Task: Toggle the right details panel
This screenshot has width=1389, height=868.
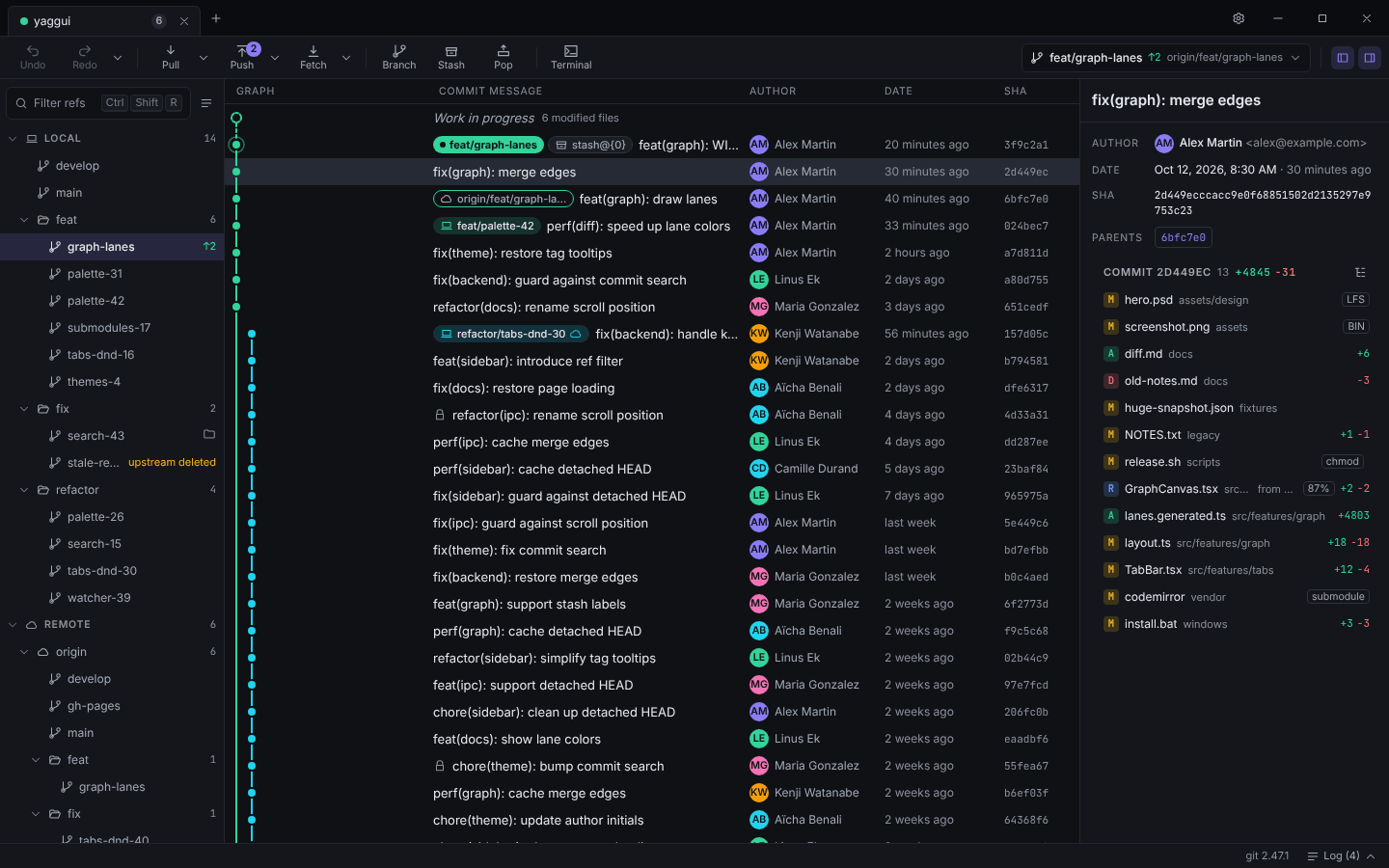Action: [x=1369, y=58]
